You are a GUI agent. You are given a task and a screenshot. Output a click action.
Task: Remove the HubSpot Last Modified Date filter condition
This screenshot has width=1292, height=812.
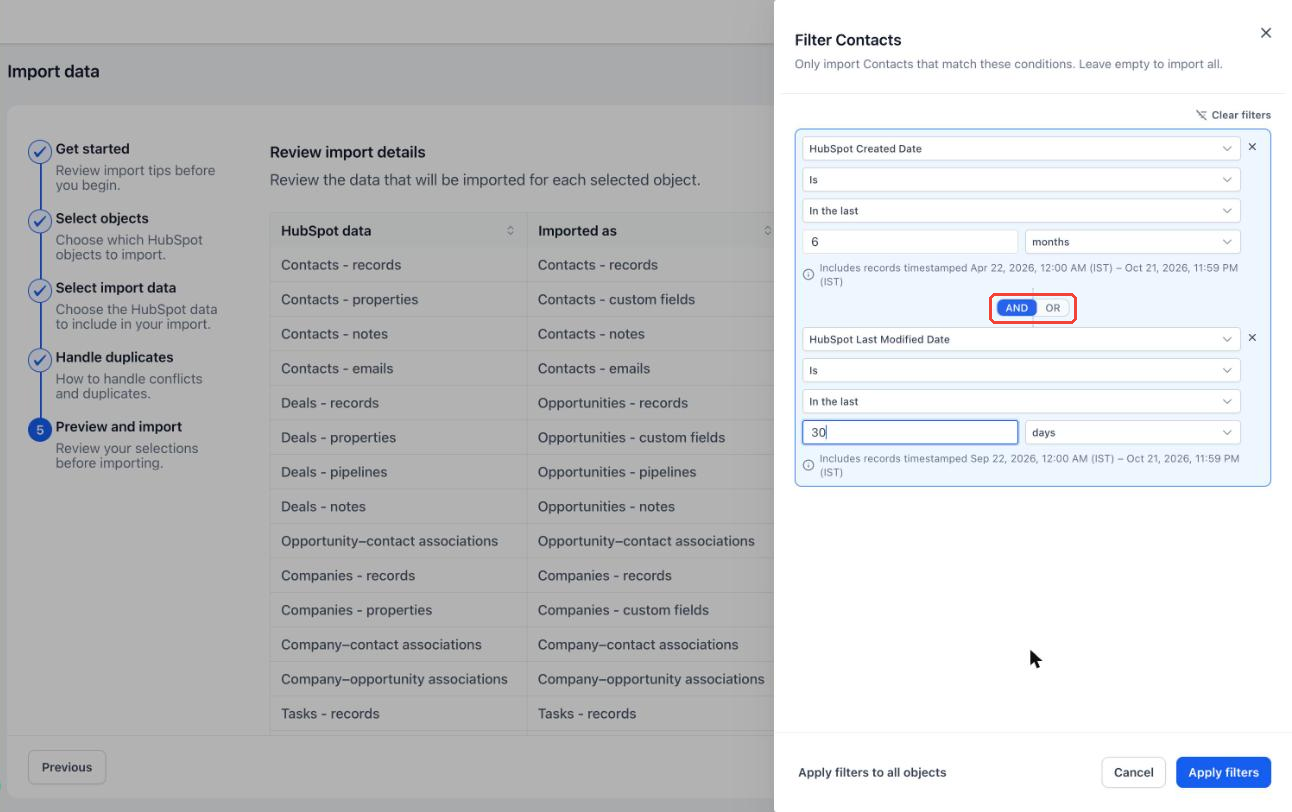click(1252, 338)
